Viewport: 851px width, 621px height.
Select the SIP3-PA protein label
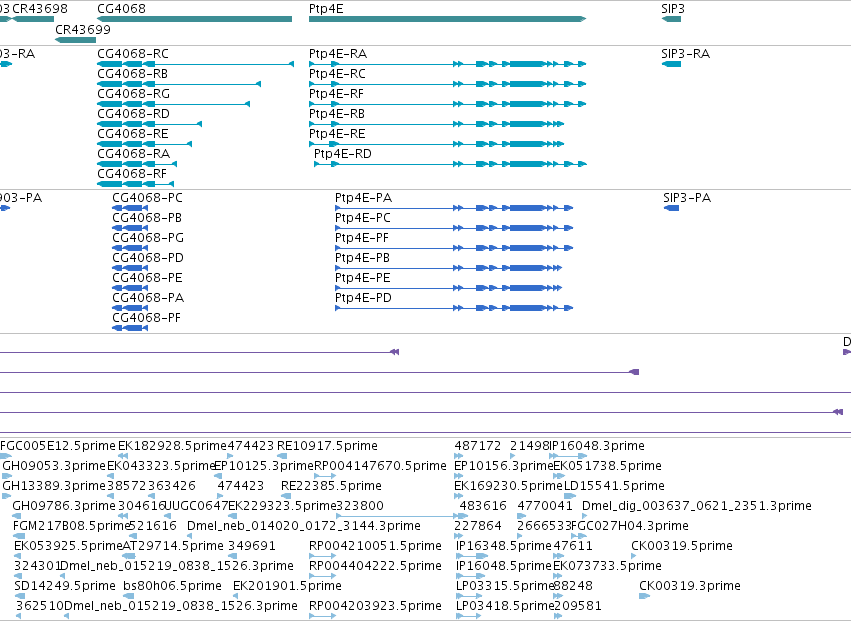(687, 198)
